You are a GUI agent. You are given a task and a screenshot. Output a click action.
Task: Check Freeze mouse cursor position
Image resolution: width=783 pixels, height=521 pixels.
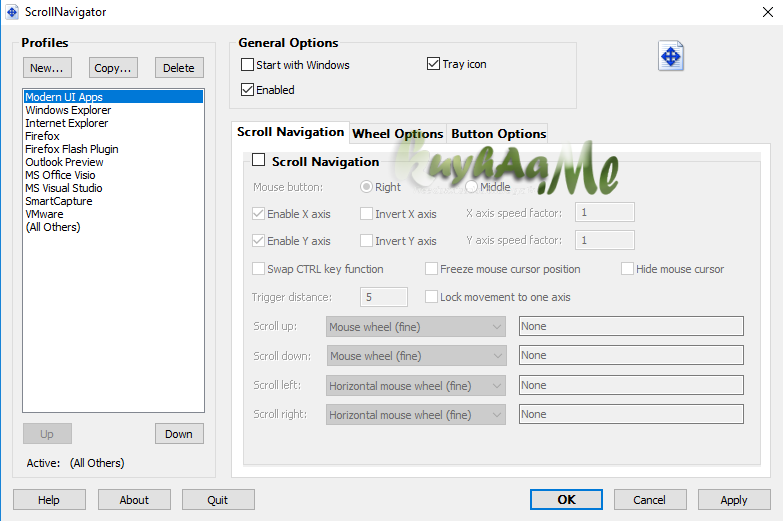tap(431, 269)
